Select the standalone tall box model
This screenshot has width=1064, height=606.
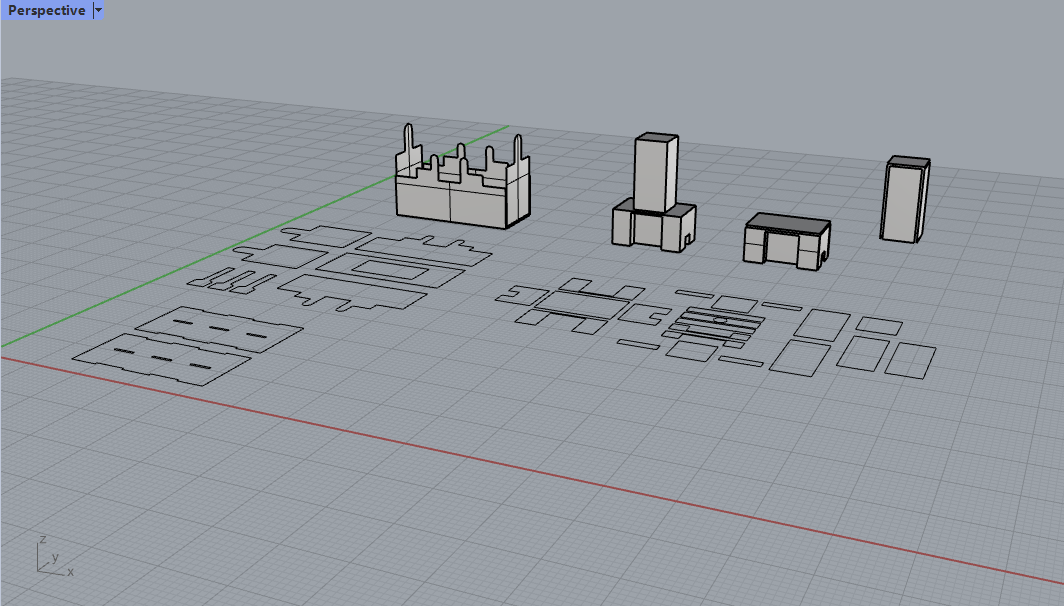905,199
